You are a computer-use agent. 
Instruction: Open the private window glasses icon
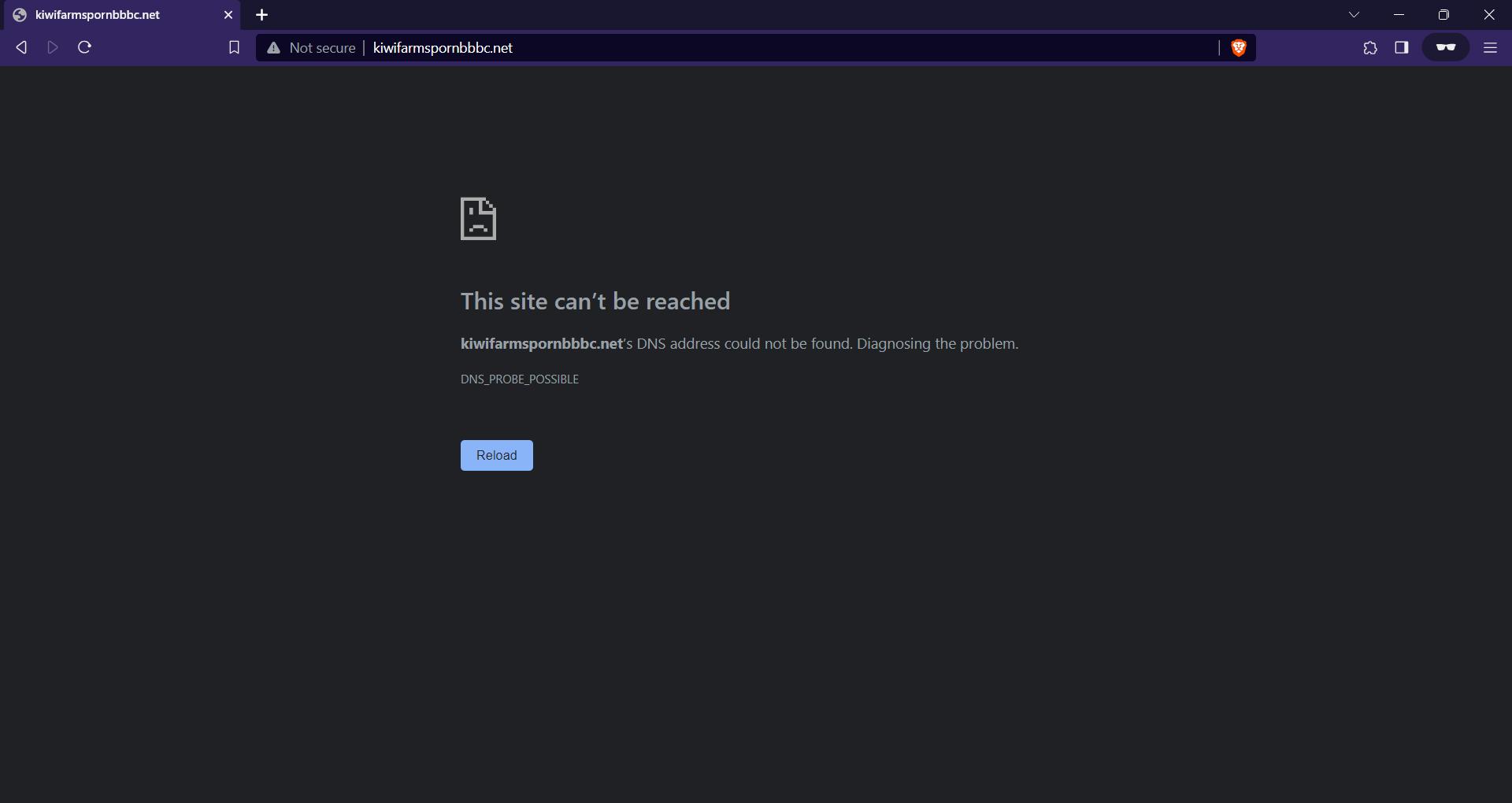tap(1446, 47)
